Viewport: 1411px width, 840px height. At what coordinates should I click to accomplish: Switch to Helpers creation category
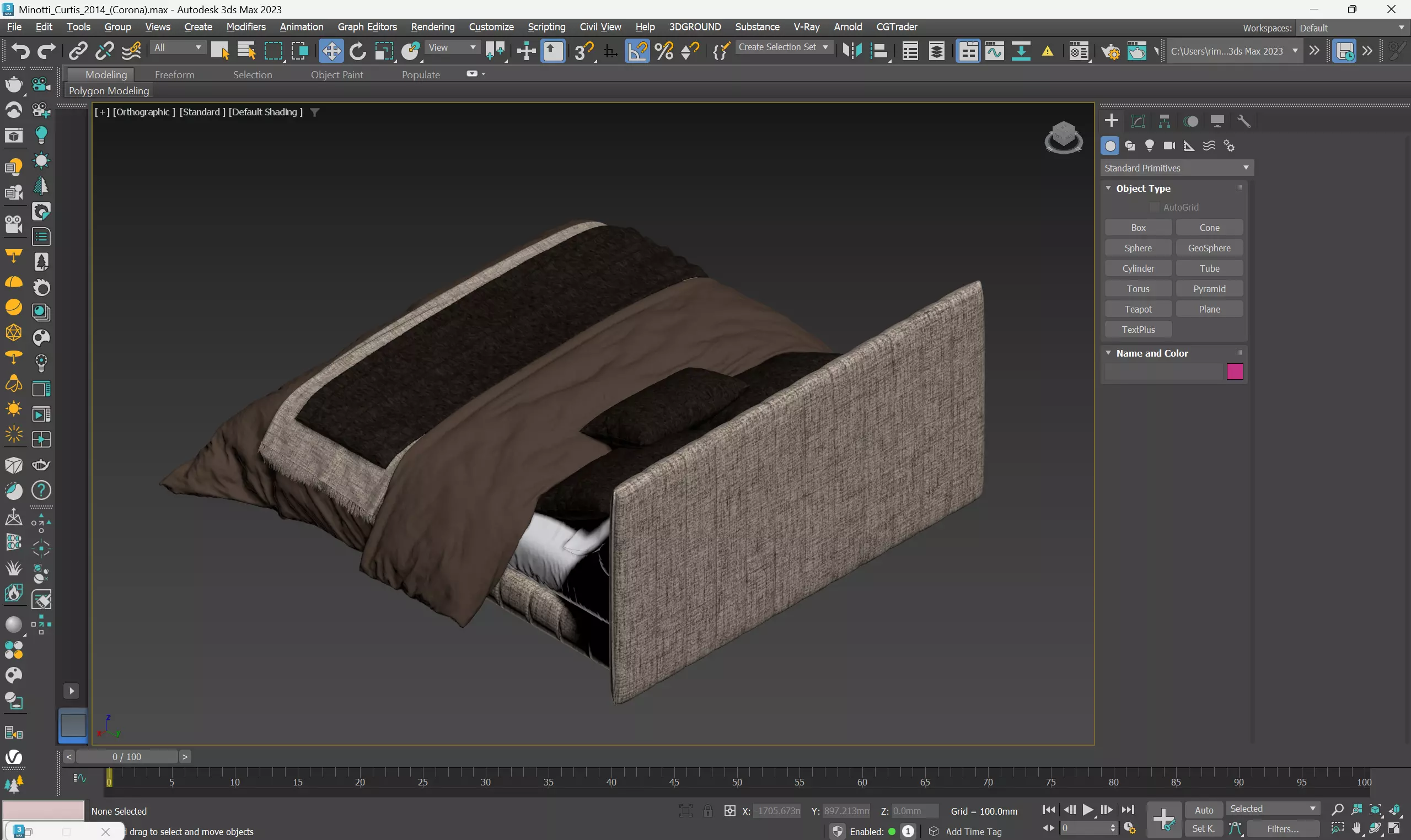[1189, 146]
